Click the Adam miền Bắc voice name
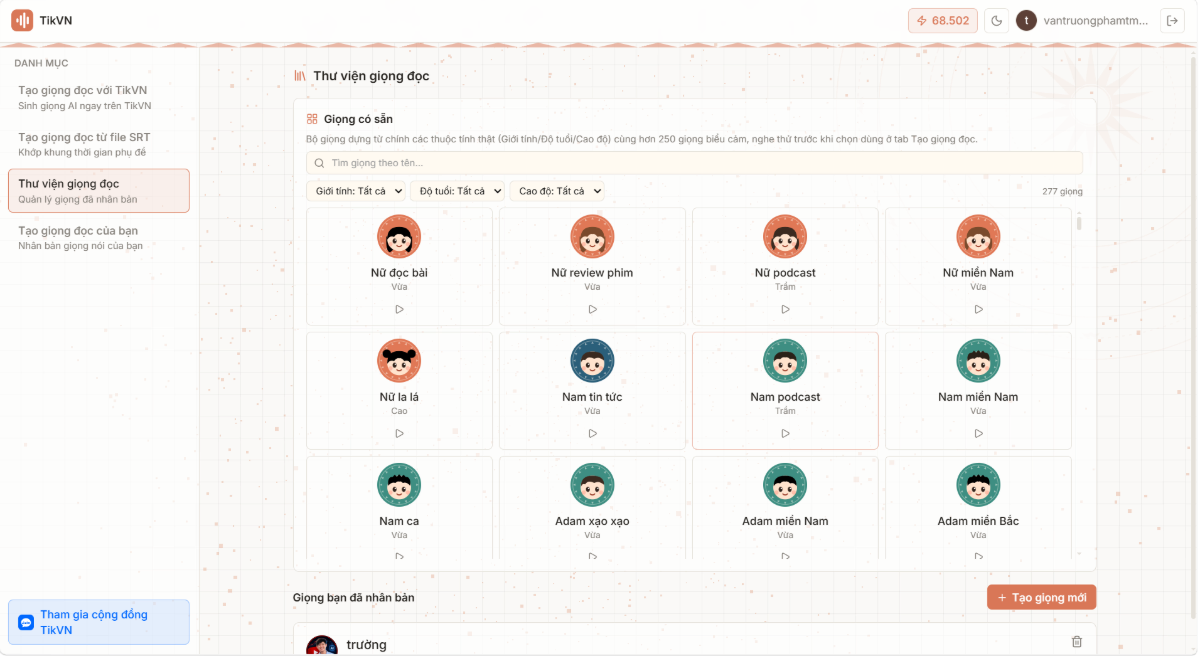Viewport: 1200px width, 656px height. 978,521
